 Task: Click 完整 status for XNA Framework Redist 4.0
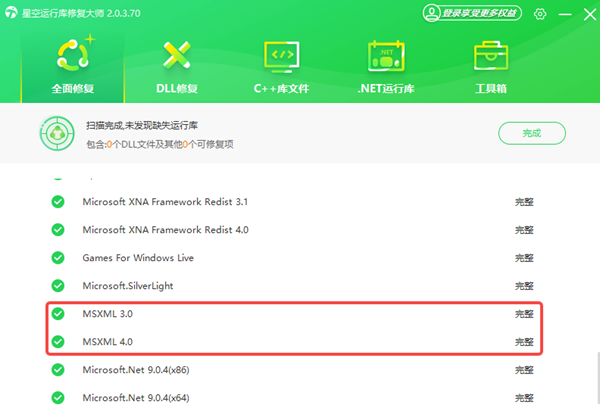point(524,230)
